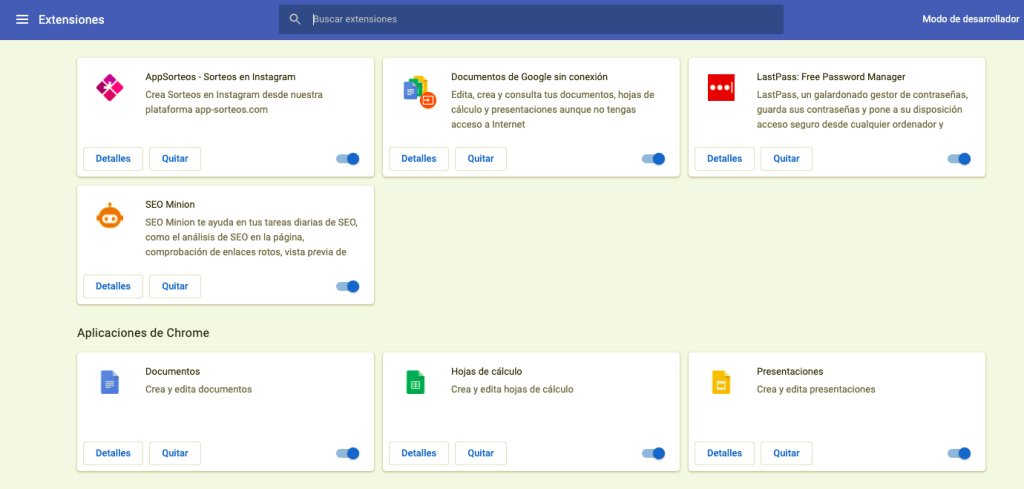This screenshot has width=1024, height=489.
Task: Click the search magnifier icon
Action: coord(295,20)
